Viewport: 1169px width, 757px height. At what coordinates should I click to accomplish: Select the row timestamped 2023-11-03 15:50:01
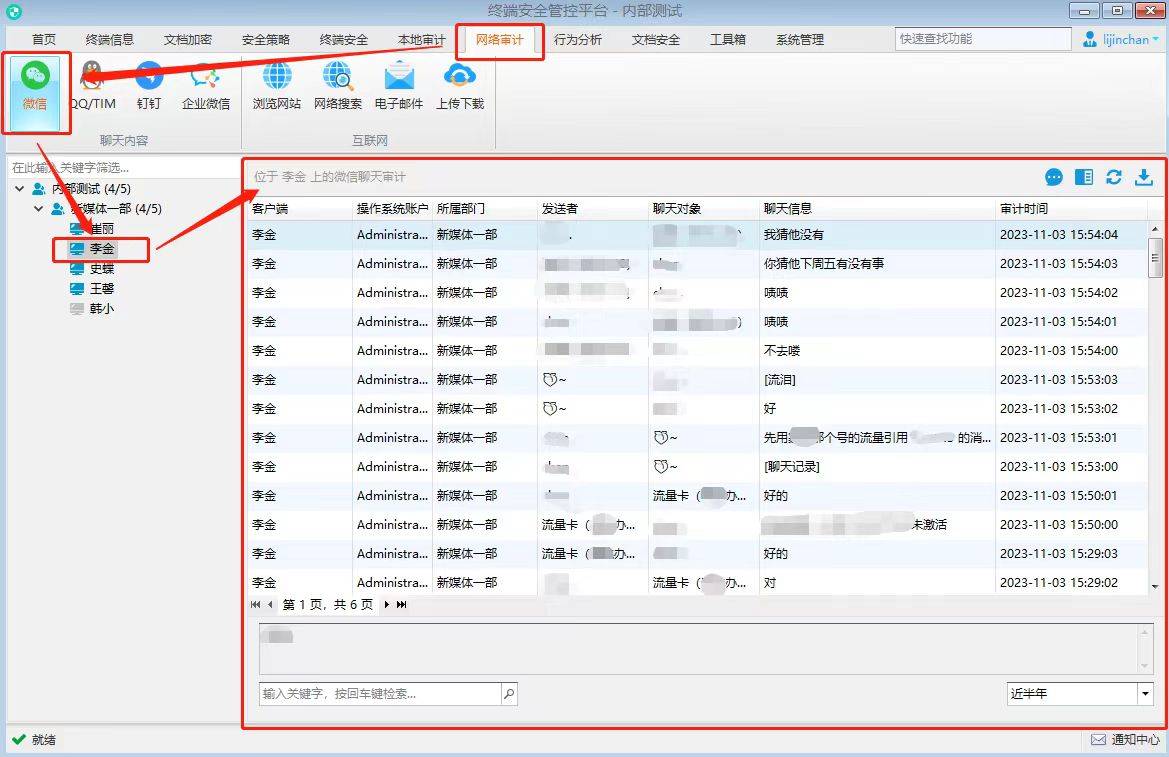pos(698,495)
